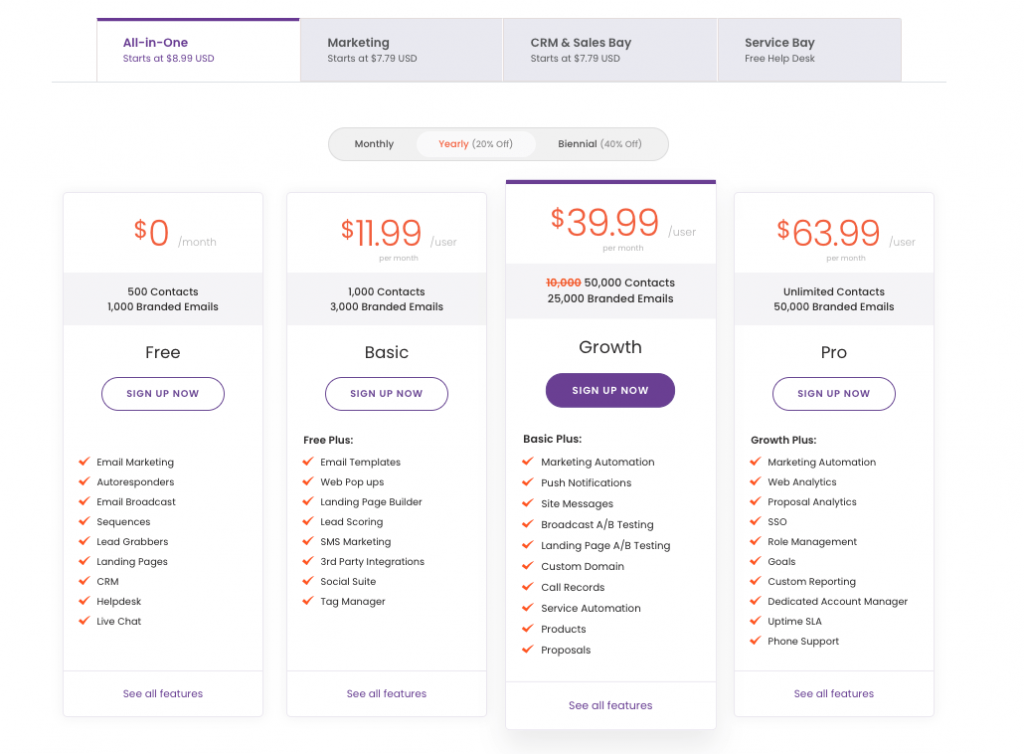Viewport: 1024px width, 754px height.
Task: Show all features under Growth plan
Action: (610, 705)
